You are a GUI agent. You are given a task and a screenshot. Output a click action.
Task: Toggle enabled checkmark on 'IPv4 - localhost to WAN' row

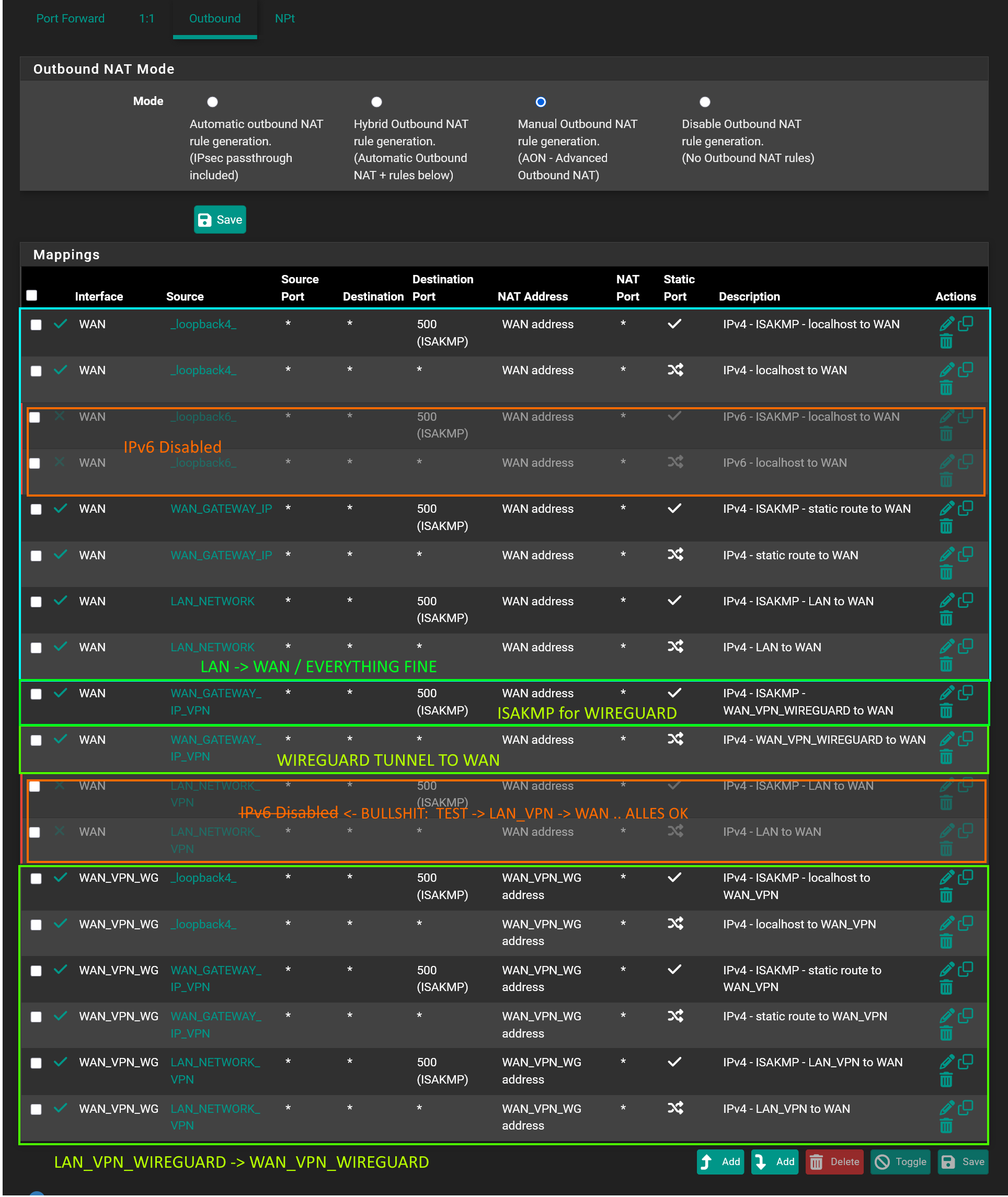61,370
